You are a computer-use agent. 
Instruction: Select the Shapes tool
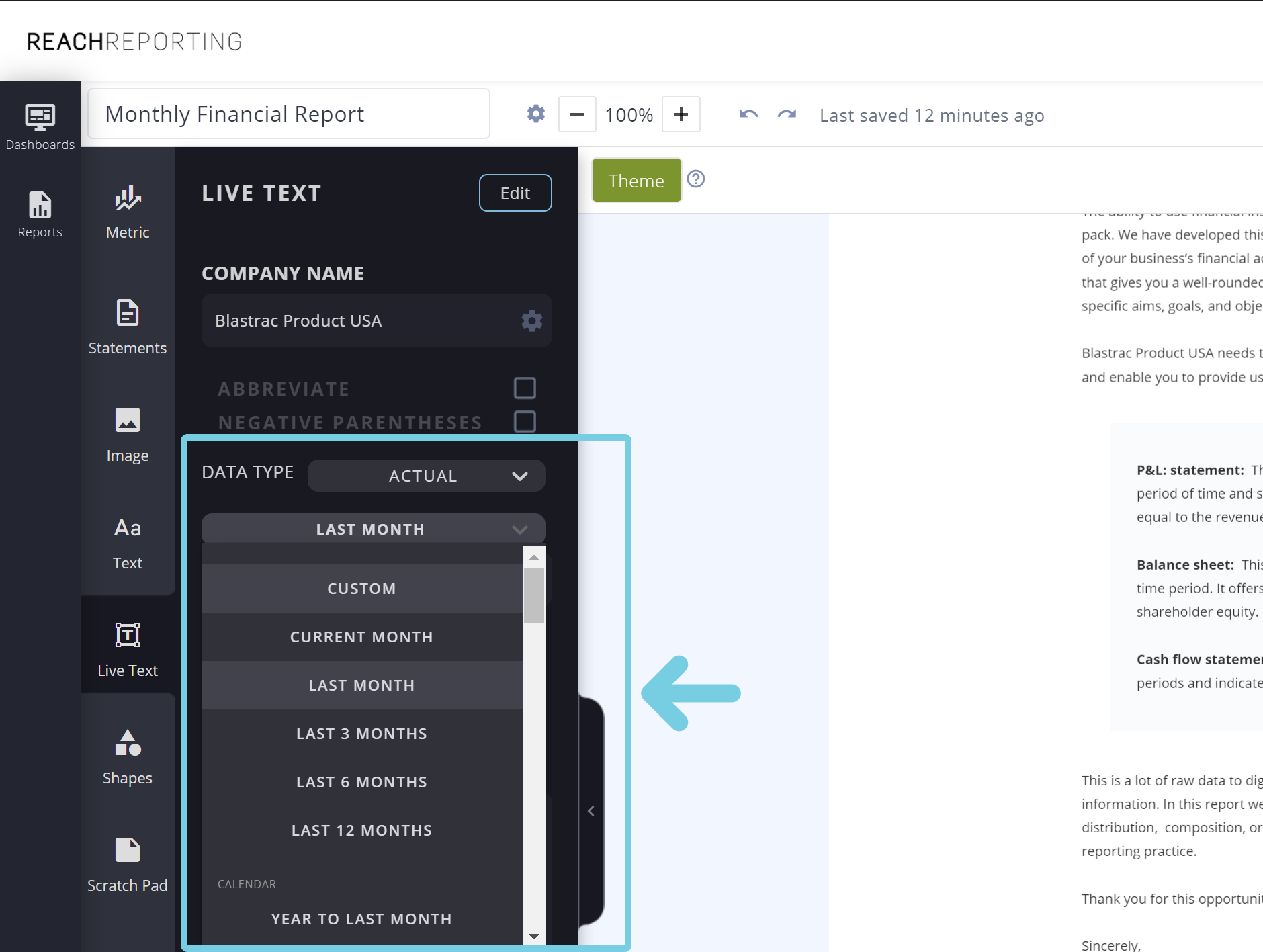click(x=128, y=757)
